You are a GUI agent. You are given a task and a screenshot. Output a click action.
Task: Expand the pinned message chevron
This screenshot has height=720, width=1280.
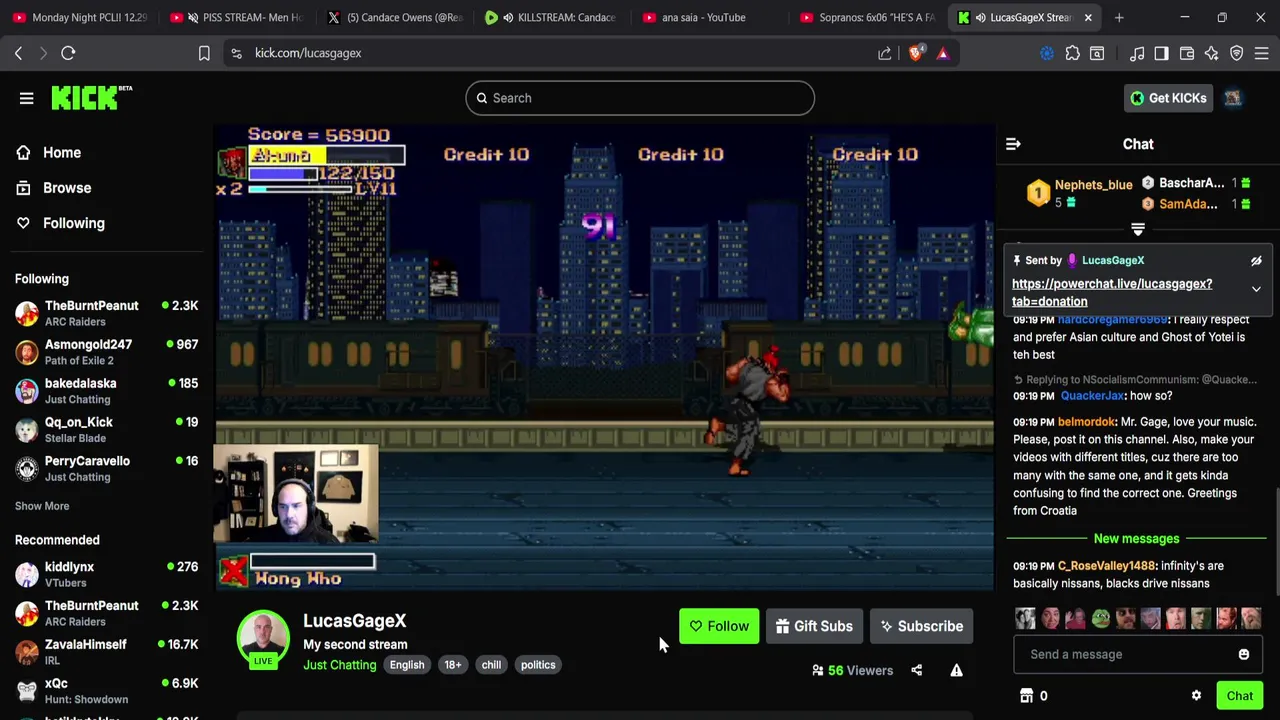click(1256, 289)
